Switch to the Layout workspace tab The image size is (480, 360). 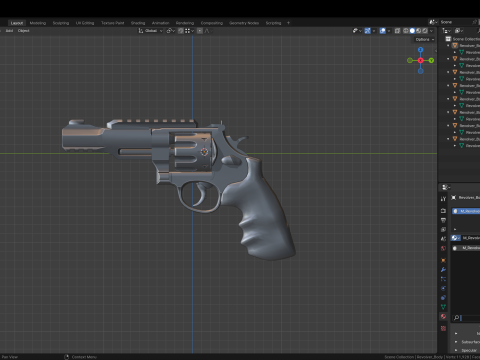17,23
